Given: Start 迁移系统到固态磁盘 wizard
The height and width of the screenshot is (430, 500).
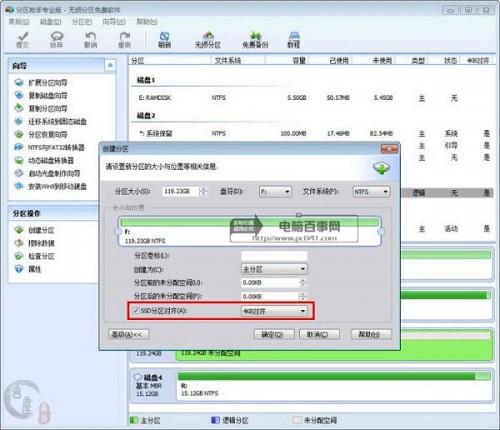Looking at the screenshot, I should (51, 121).
